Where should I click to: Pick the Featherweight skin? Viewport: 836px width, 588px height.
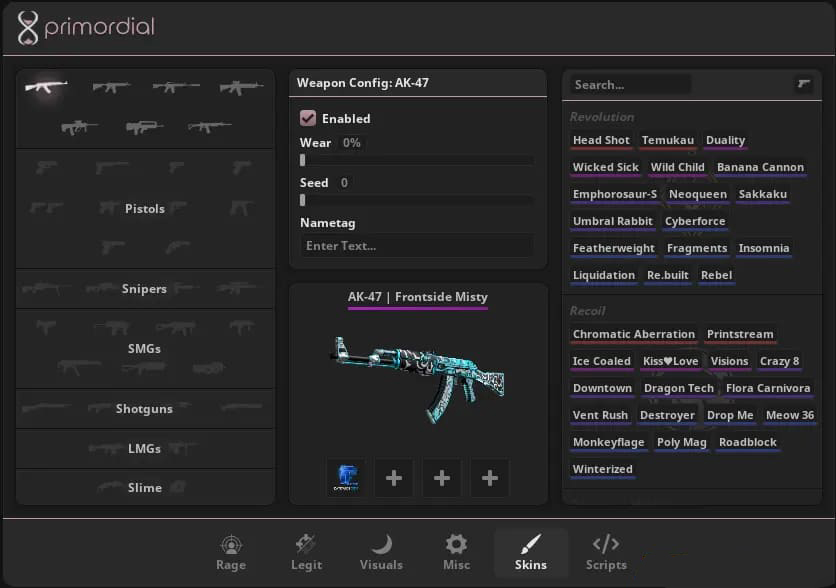coord(614,248)
